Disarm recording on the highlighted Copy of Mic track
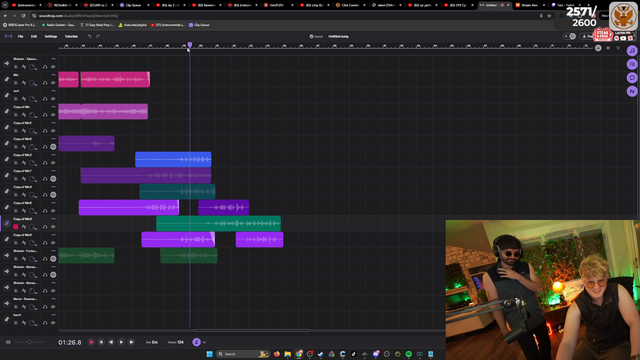 [x=16, y=227]
